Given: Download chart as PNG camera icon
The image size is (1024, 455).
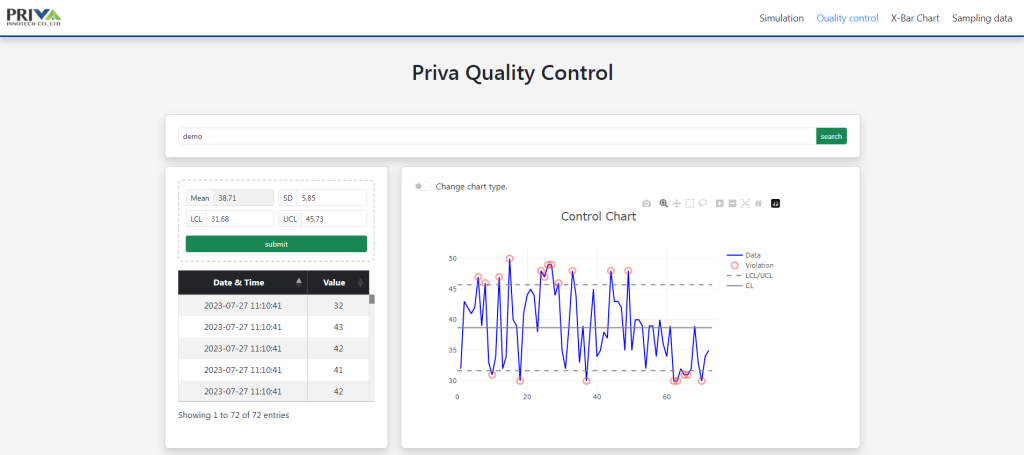Looking at the screenshot, I should click(647, 203).
